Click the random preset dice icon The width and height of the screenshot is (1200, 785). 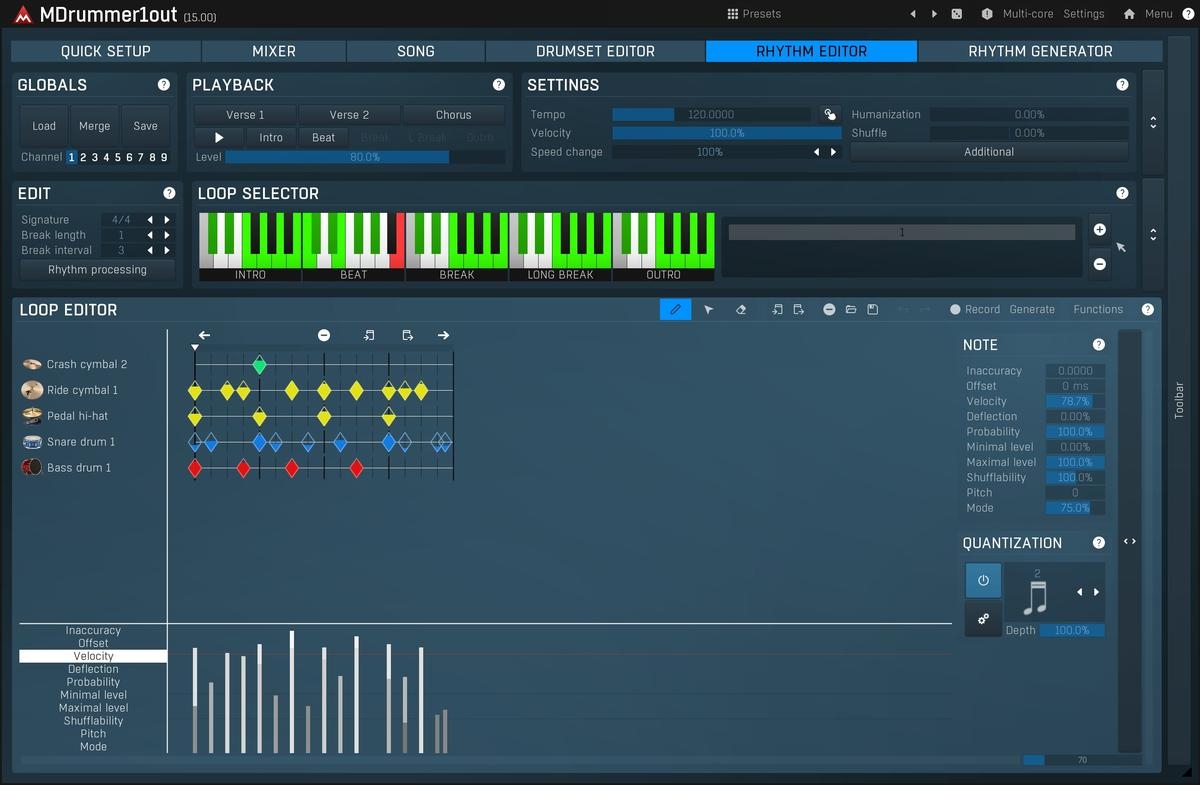click(957, 14)
